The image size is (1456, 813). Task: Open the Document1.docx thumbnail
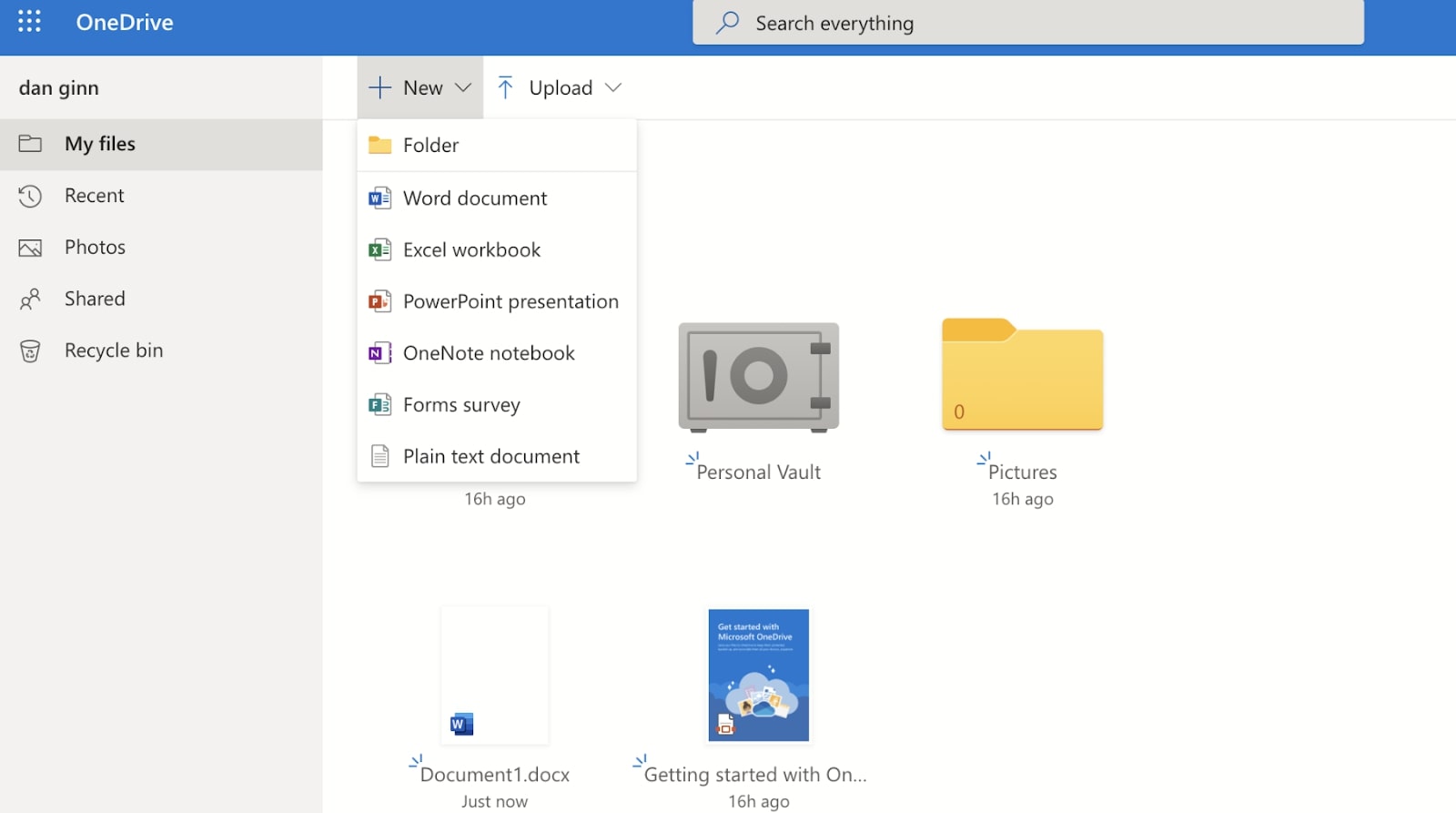coord(495,676)
